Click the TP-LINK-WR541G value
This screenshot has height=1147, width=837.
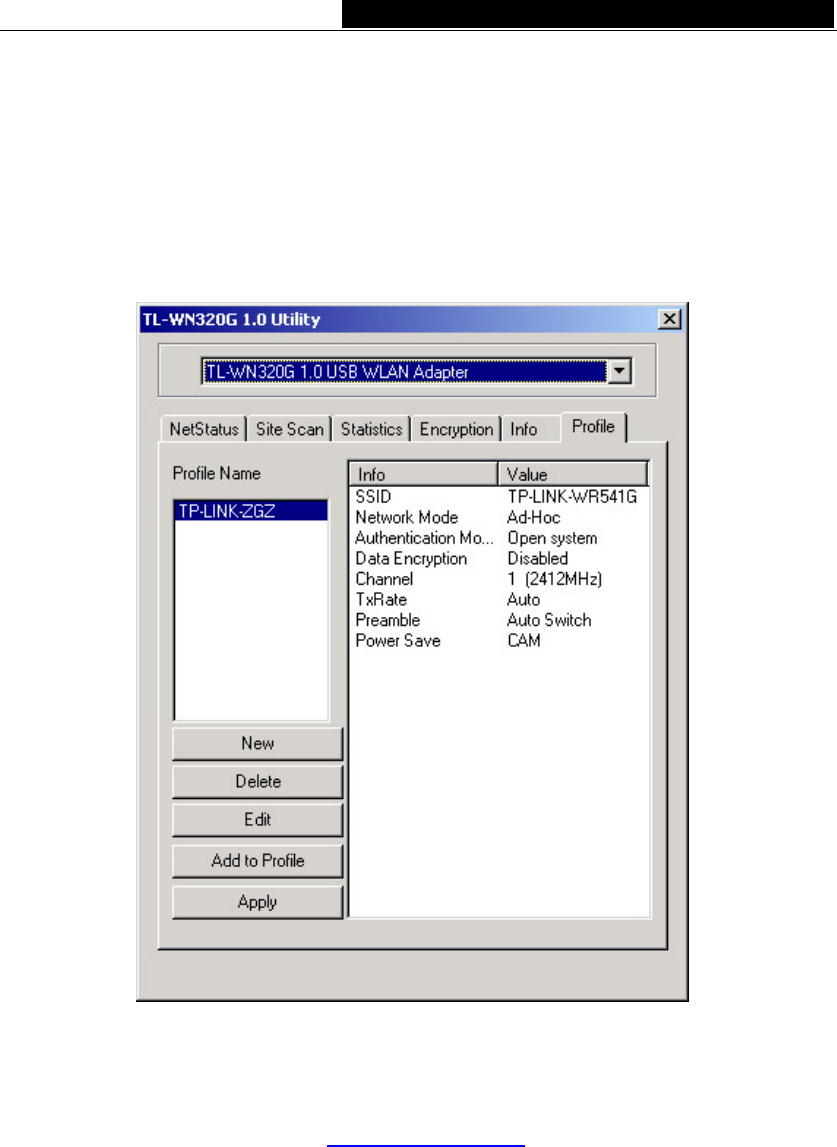pyautogui.click(x=572, y=497)
